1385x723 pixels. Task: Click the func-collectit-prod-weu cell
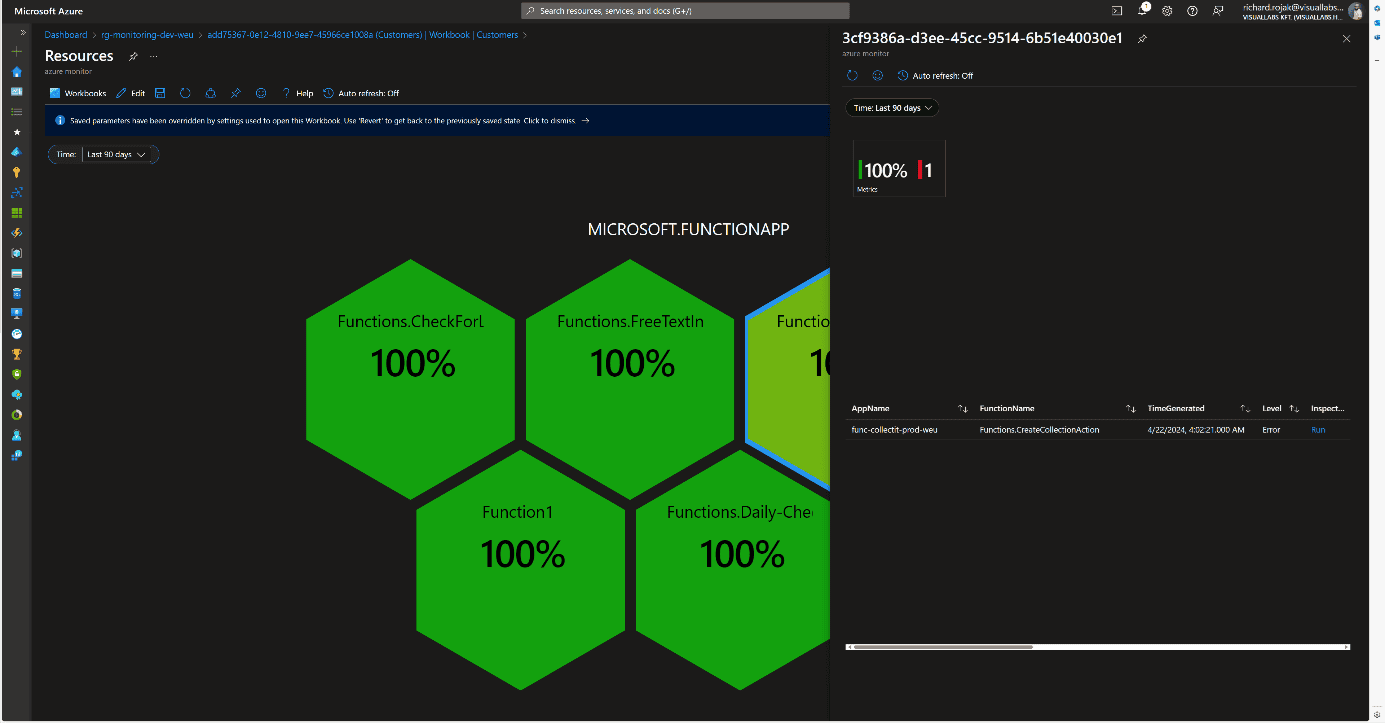[894, 430]
